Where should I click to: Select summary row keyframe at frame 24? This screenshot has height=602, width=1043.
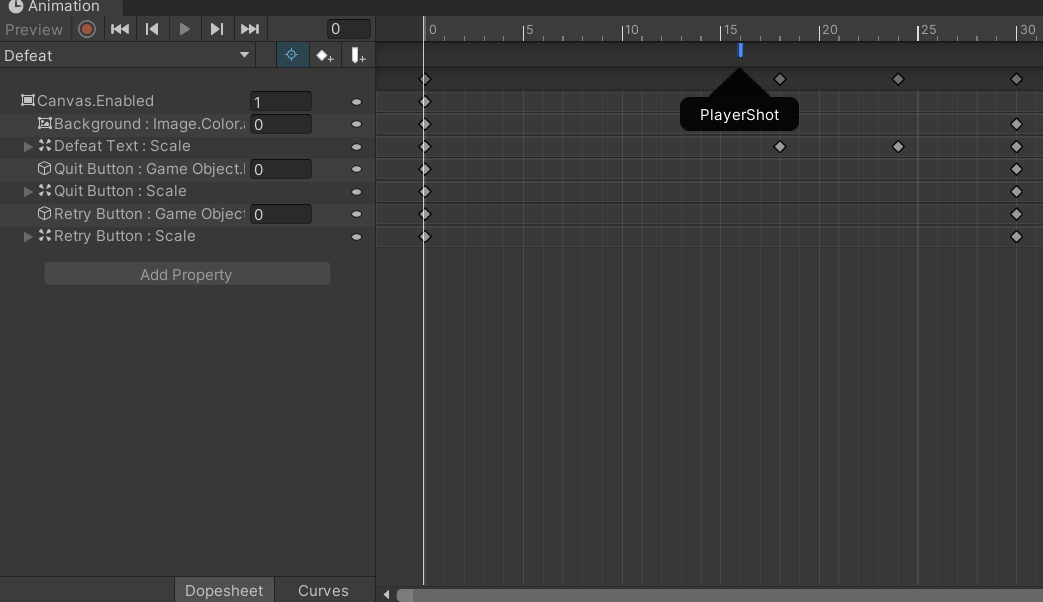tap(898, 79)
